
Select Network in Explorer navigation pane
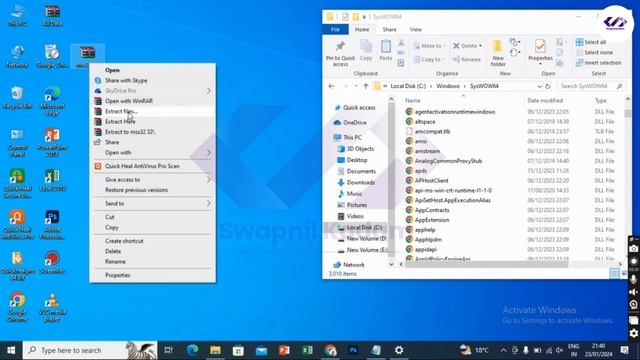[x=349, y=264]
